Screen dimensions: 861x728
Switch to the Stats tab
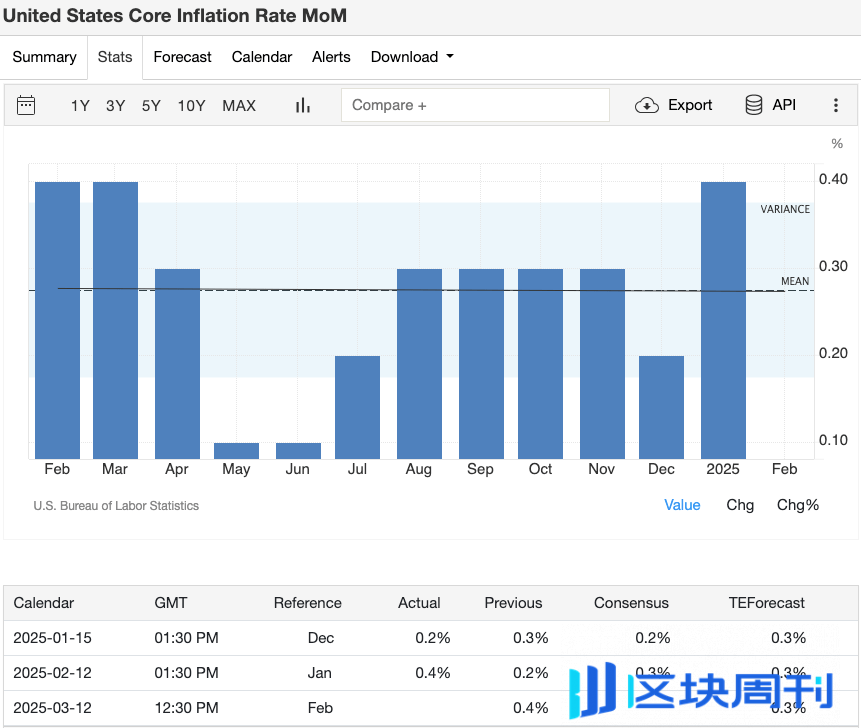(x=115, y=57)
